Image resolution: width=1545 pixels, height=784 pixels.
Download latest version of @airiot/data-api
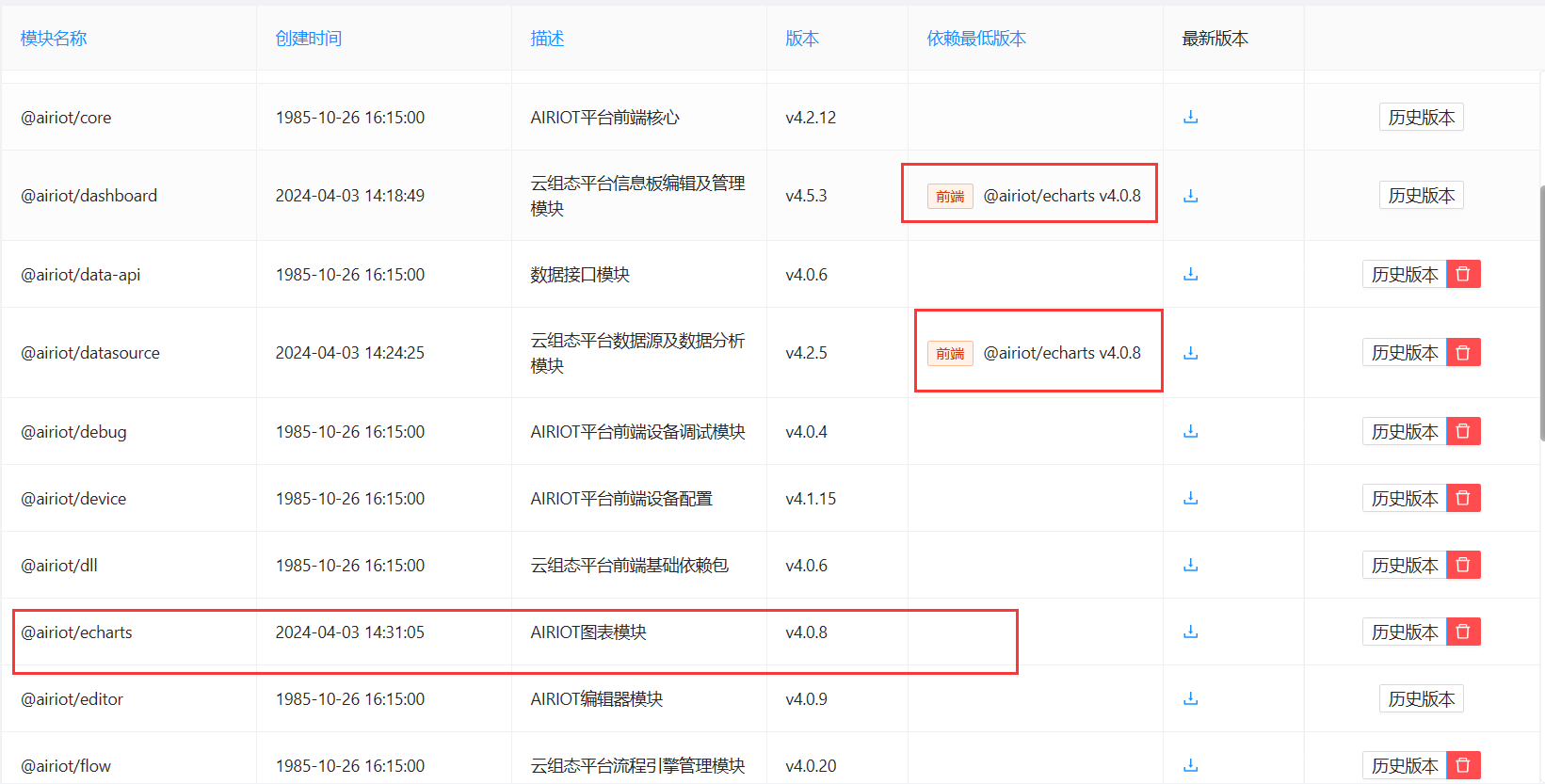click(1190, 274)
